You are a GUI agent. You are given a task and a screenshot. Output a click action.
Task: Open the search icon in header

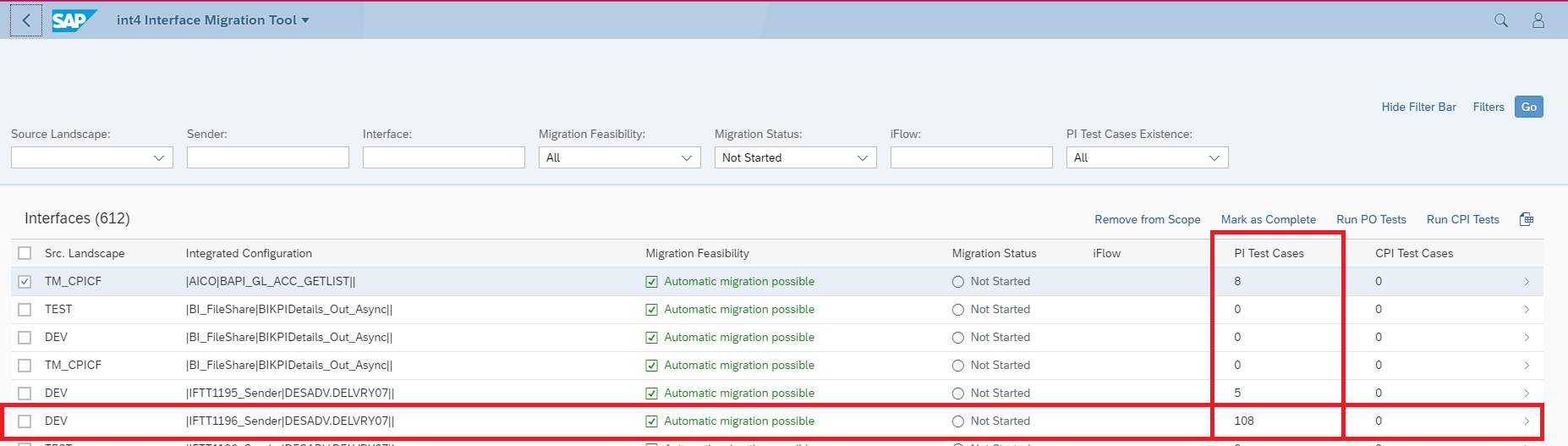click(x=1501, y=20)
